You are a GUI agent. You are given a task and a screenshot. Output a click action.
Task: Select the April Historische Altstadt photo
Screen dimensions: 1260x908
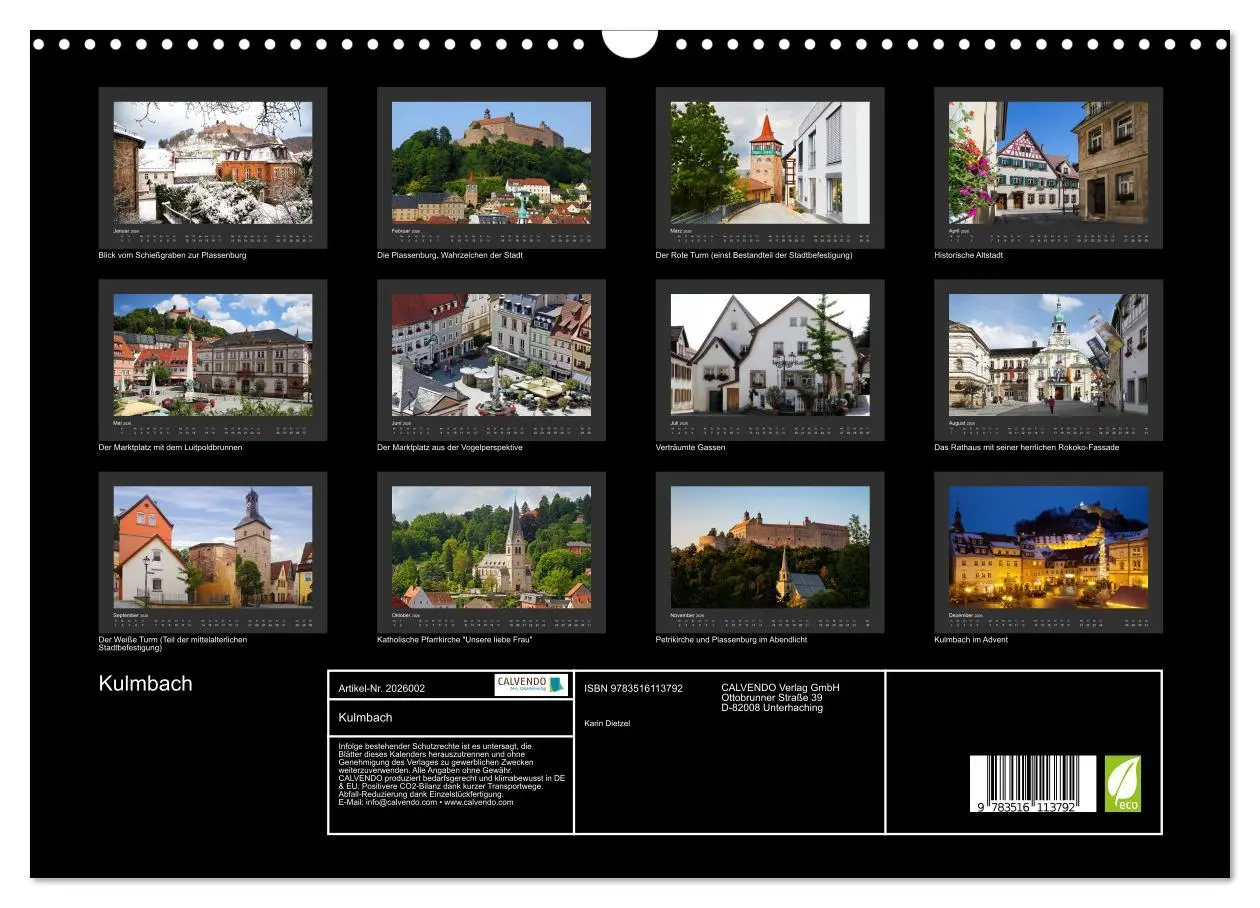[x=1048, y=162]
